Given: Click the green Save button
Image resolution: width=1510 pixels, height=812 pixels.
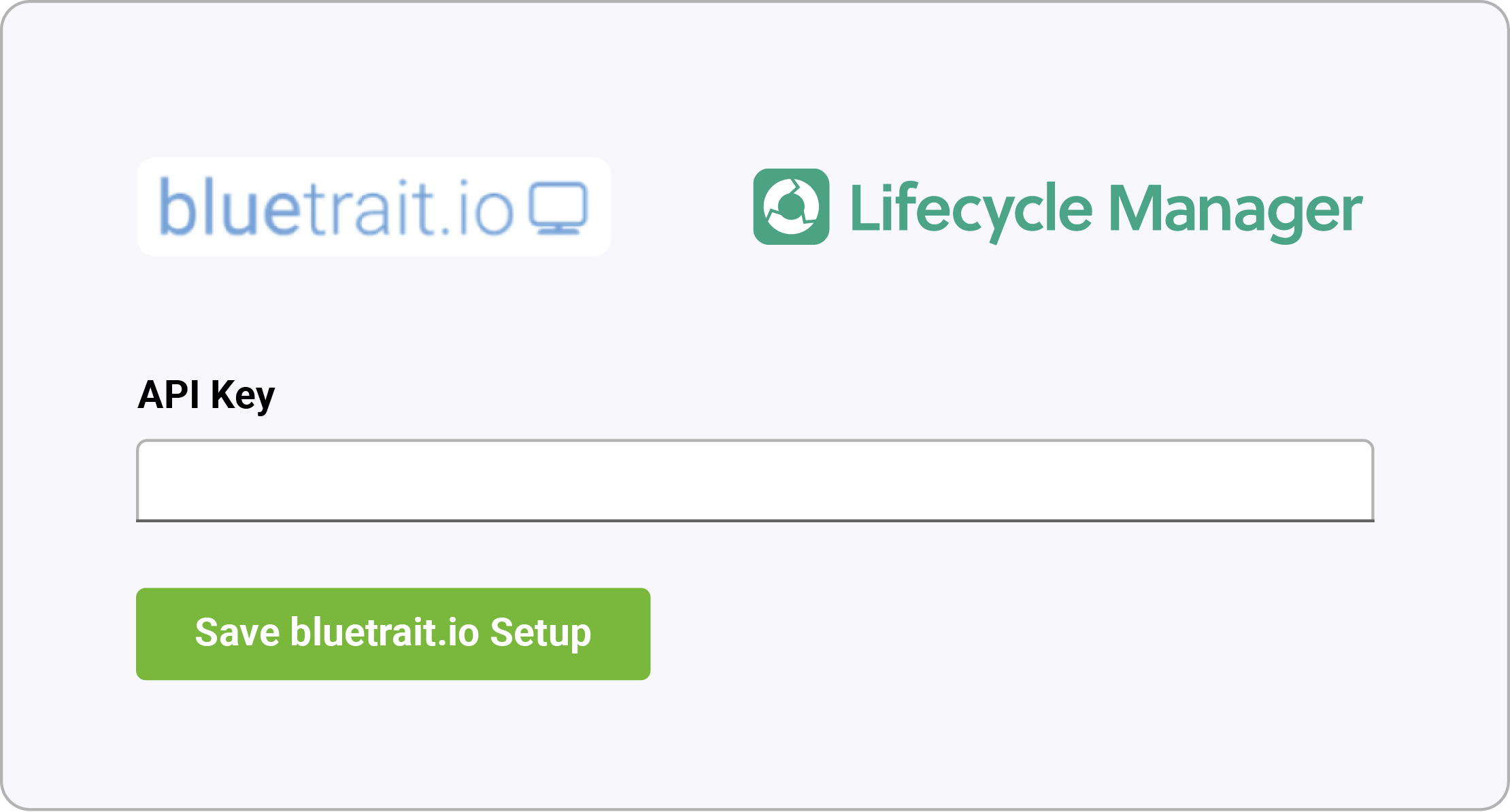Looking at the screenshot, I should (393, 634).
